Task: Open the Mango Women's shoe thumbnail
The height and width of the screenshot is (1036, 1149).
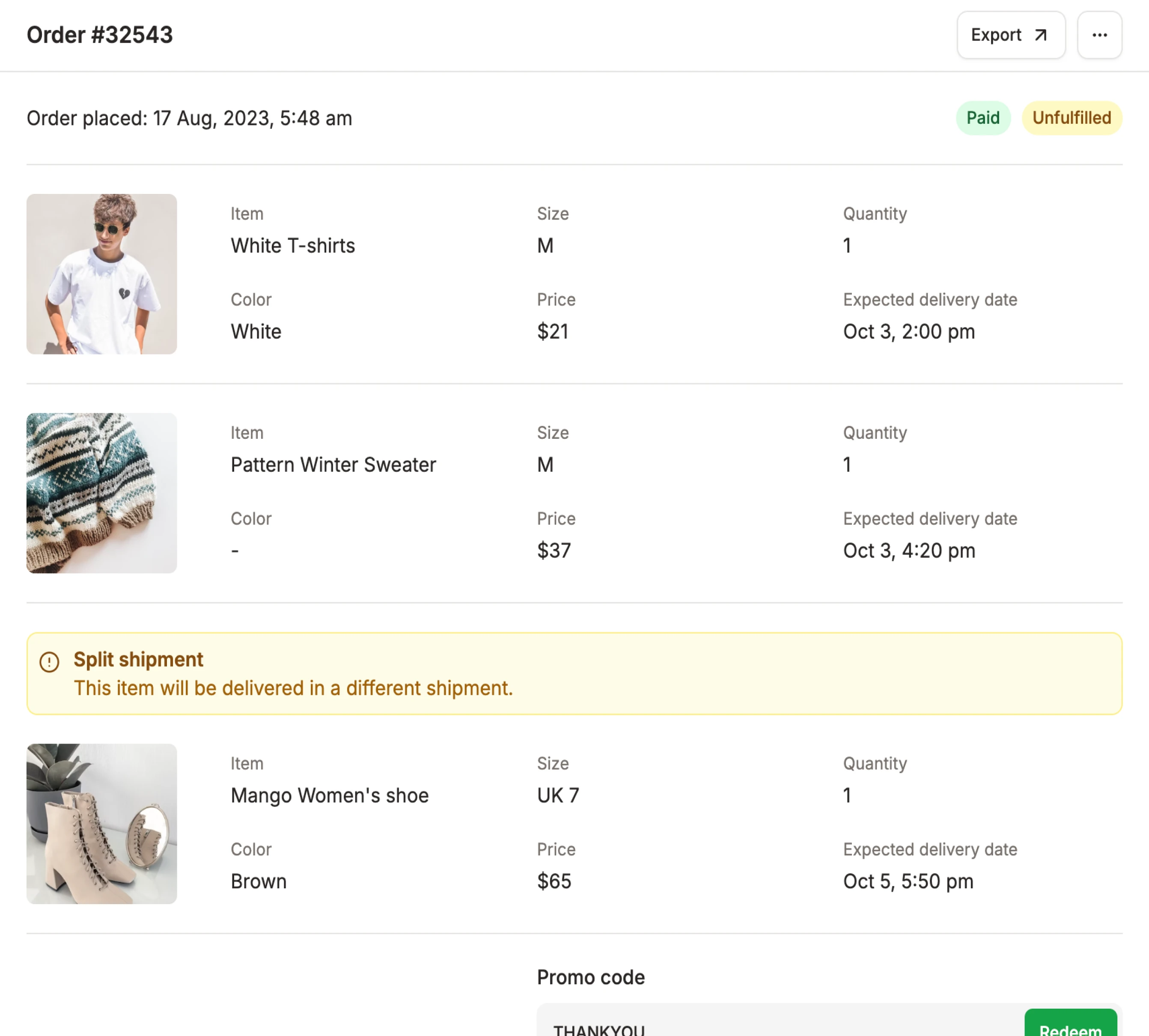Action: click(102, 823)
